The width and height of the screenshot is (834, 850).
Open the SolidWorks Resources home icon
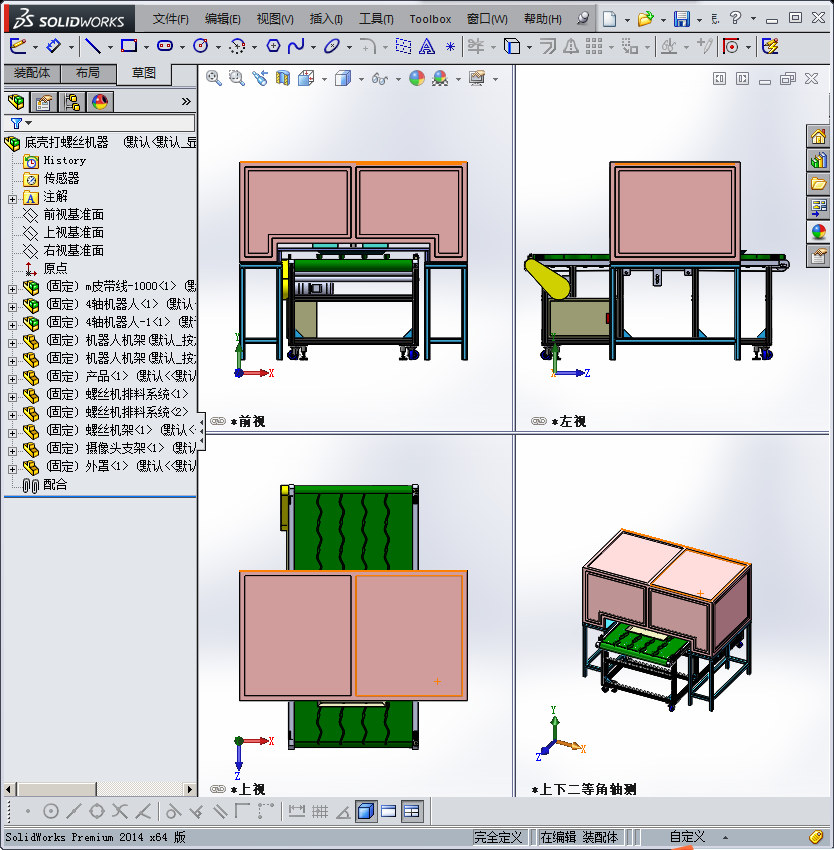pos(818,136)
